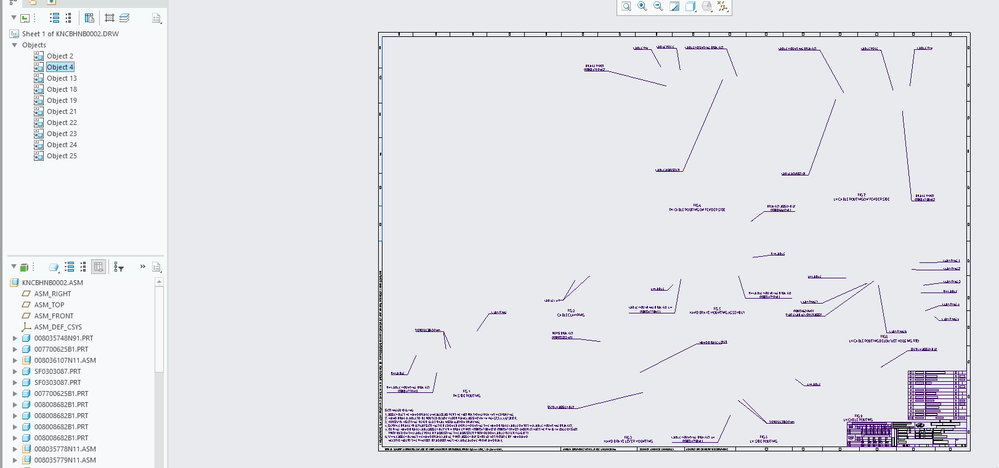The height and width of the screenshot is (468, 999).
Task: Click Expand All icon in drawing tree toolbar
Action: [x=54, y=18]
